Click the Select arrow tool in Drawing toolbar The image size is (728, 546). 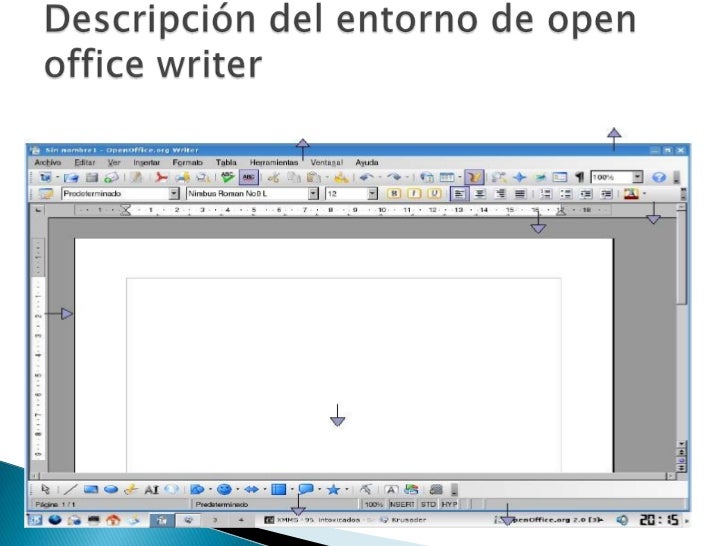click(x=45, y=489)
